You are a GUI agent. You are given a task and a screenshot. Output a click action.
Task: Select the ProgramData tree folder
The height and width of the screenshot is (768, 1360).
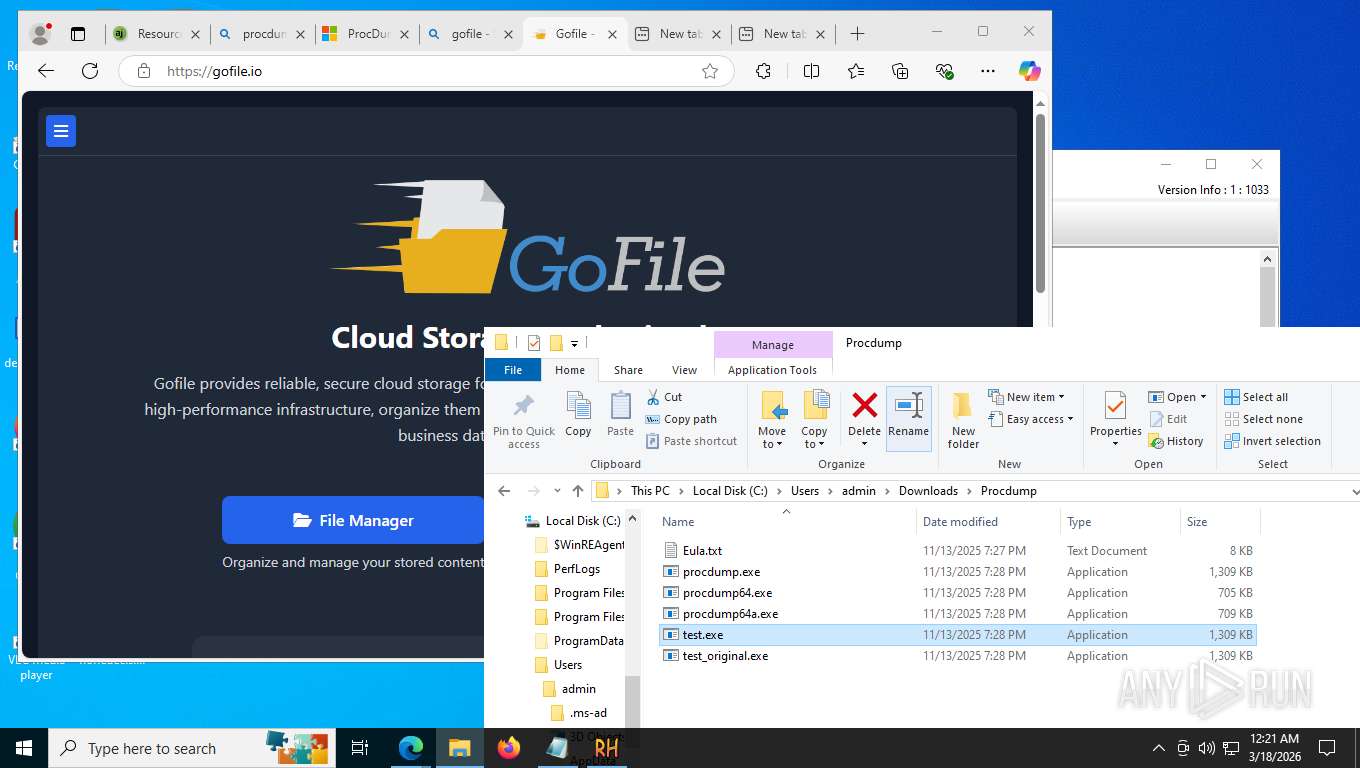(x=588, y=641)
